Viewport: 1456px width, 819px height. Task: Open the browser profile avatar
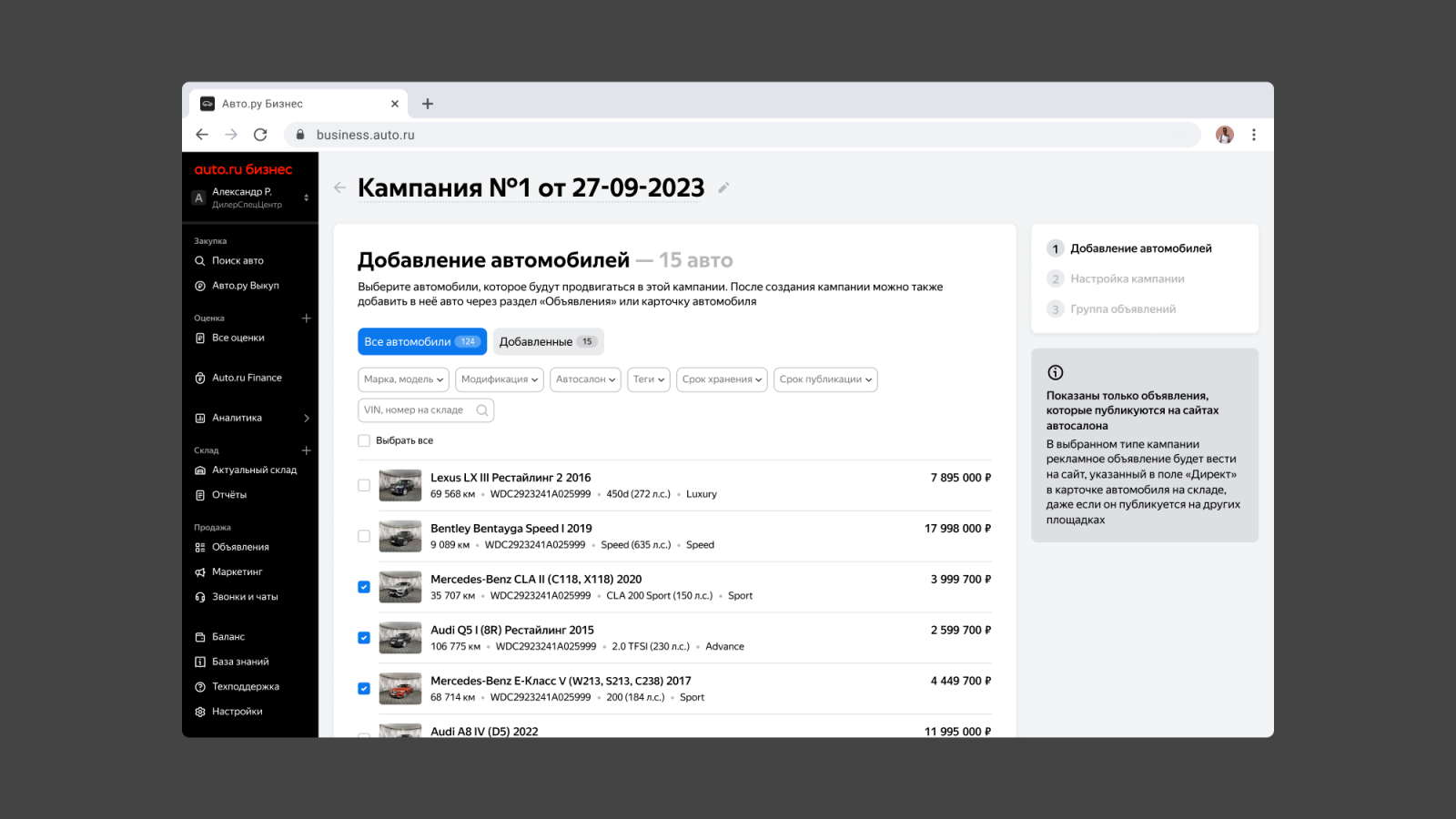[x=1225, y=135]
